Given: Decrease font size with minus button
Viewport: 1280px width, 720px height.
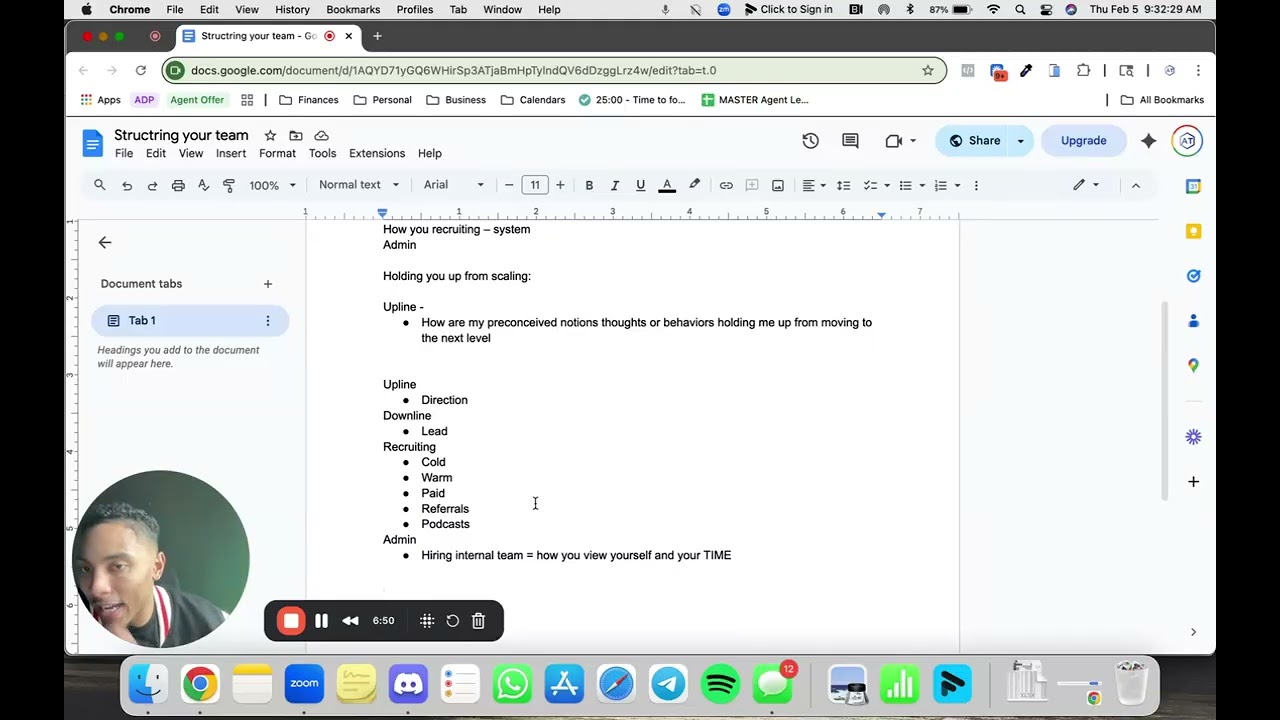Looking at the screenshot, I should [x=509, y=185].
